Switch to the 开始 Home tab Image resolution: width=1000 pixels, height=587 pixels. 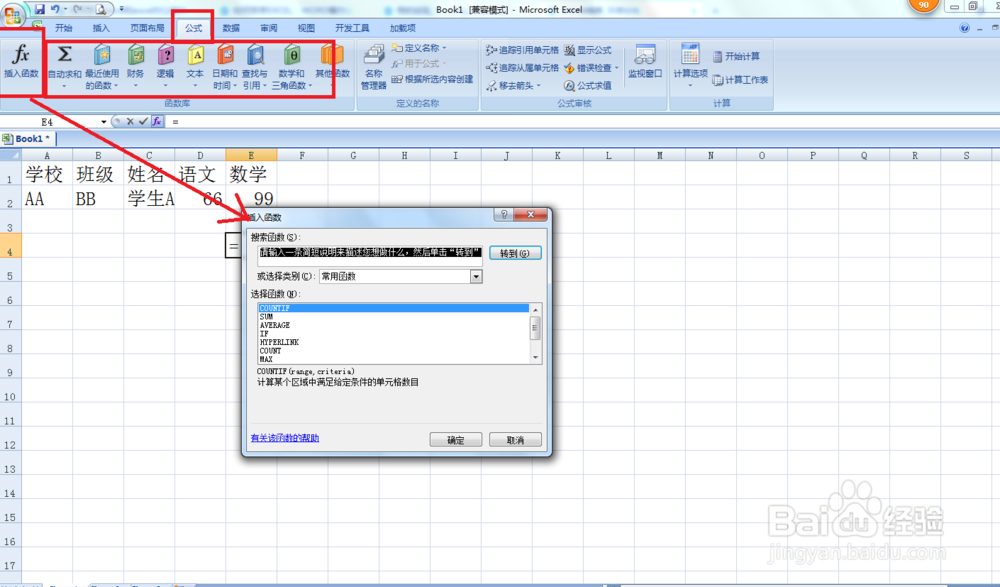64,28
